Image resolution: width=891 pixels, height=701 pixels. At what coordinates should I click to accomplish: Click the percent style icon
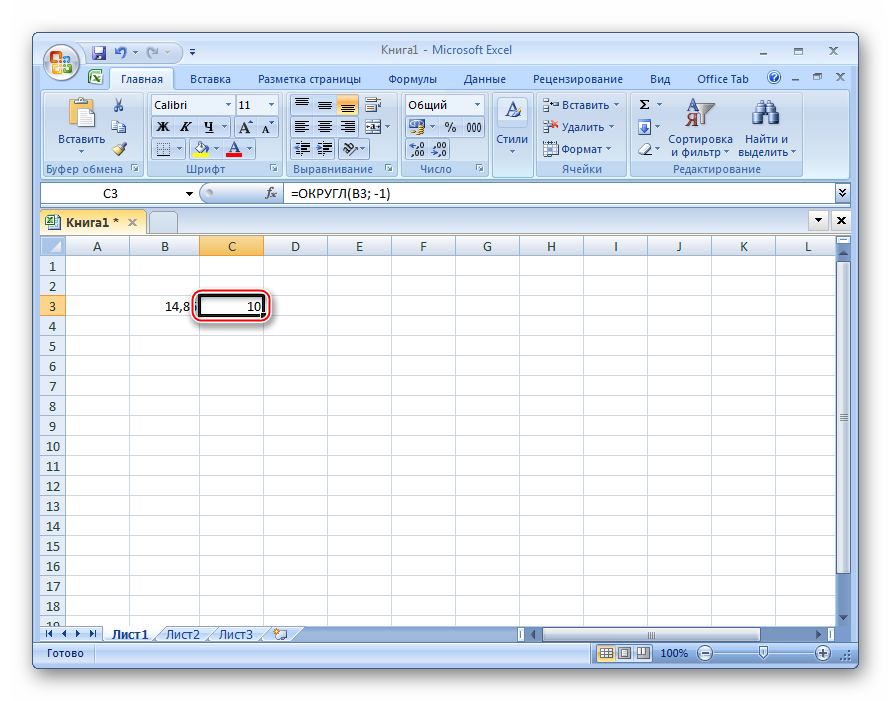click(450, 127)
